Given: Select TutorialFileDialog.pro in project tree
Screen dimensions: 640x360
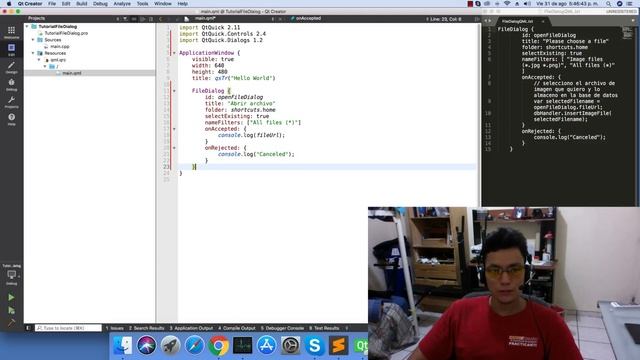Looking at the screenshot, I should (66, 33).
